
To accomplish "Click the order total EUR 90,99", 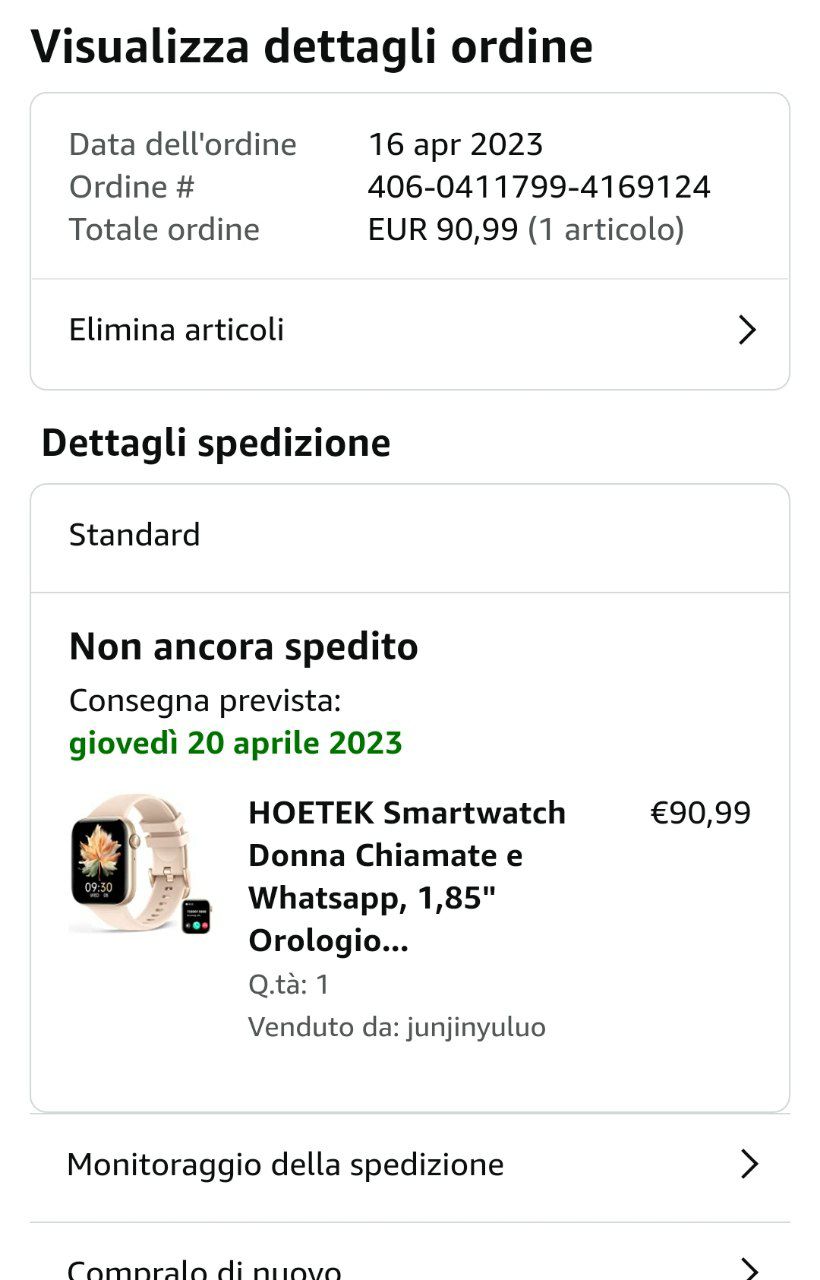I will pos(443,230).
